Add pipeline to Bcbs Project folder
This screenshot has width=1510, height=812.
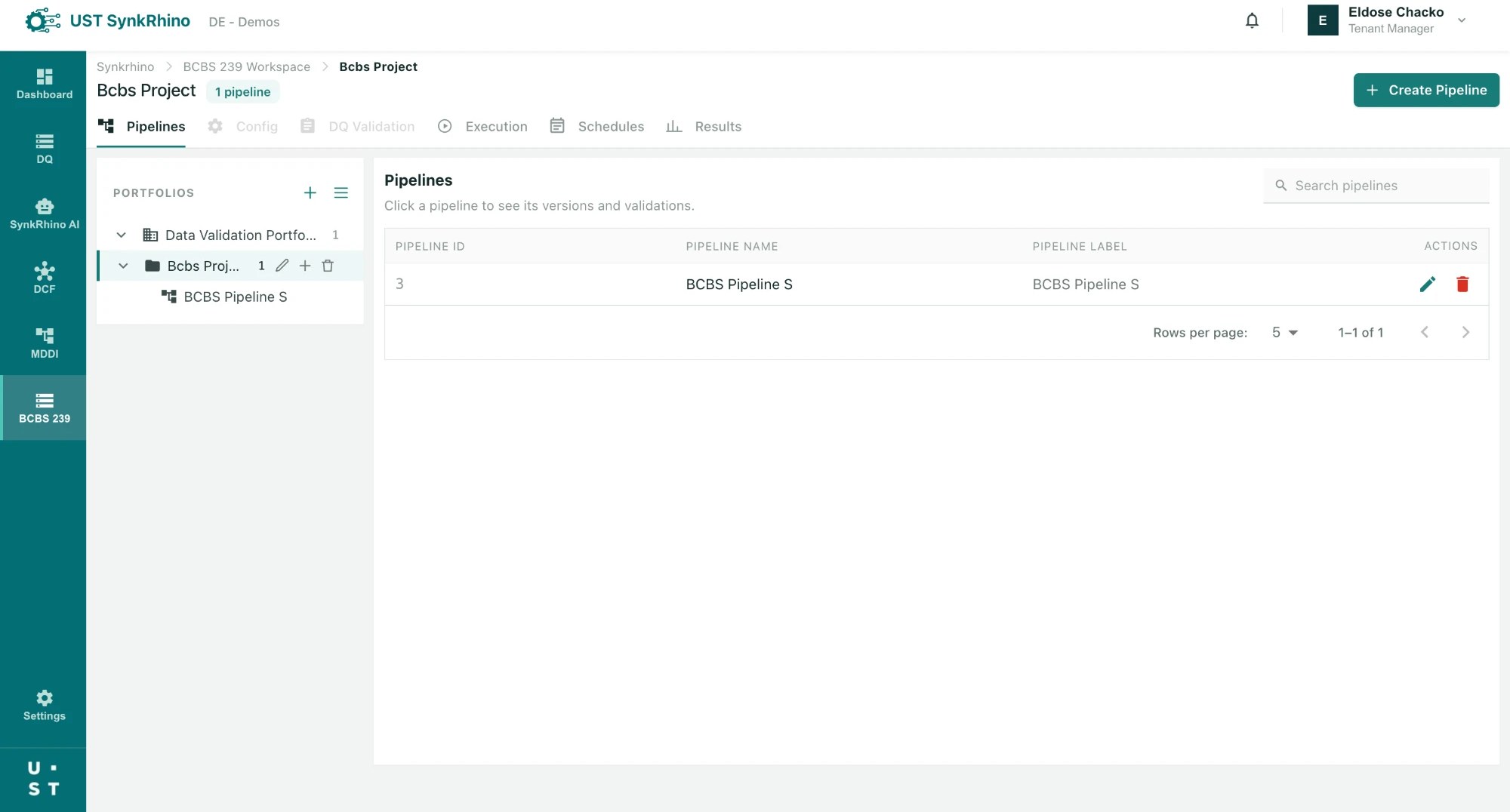click(x=305, y=266)
